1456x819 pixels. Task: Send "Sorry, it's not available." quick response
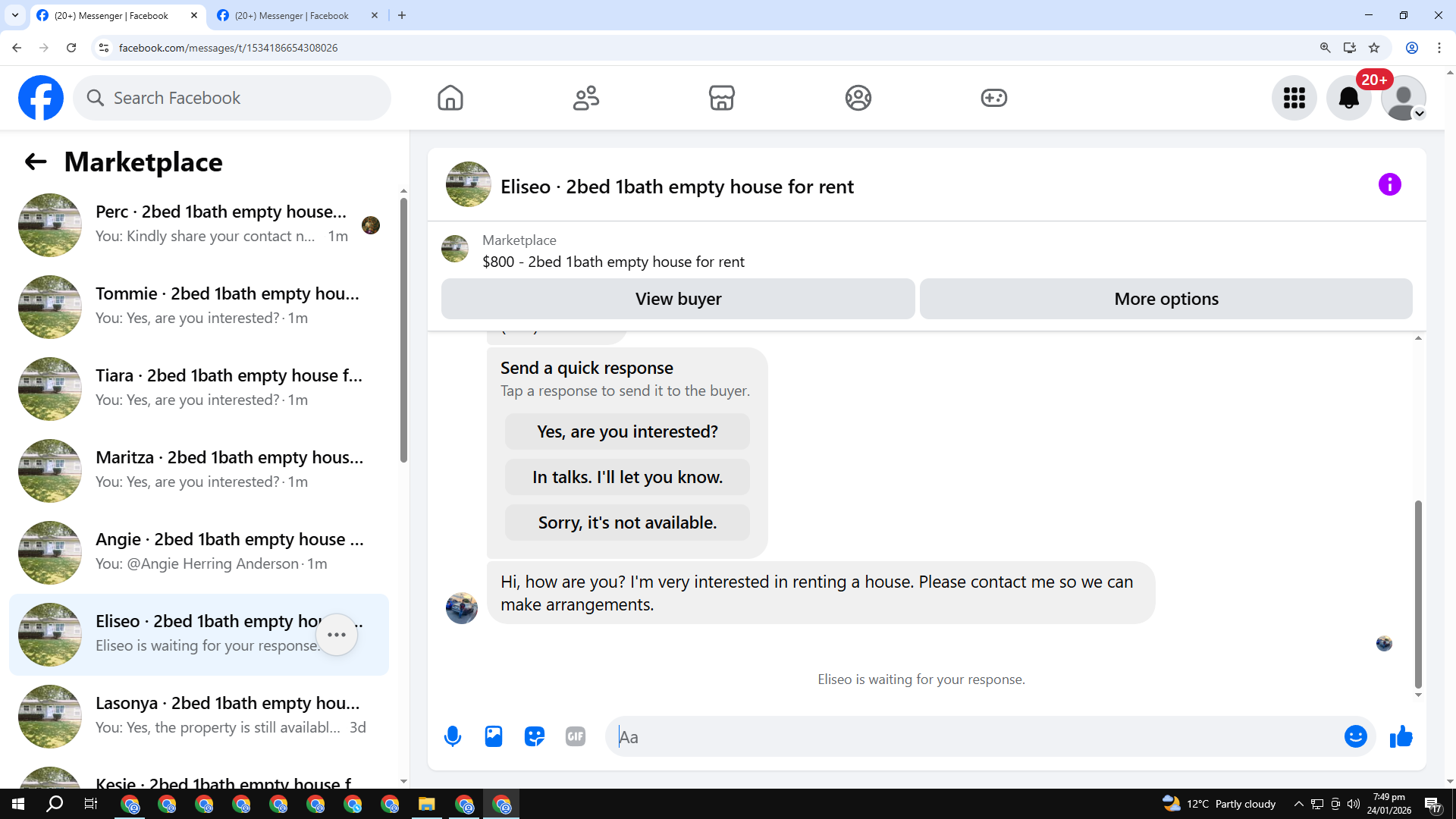[627, 522]
